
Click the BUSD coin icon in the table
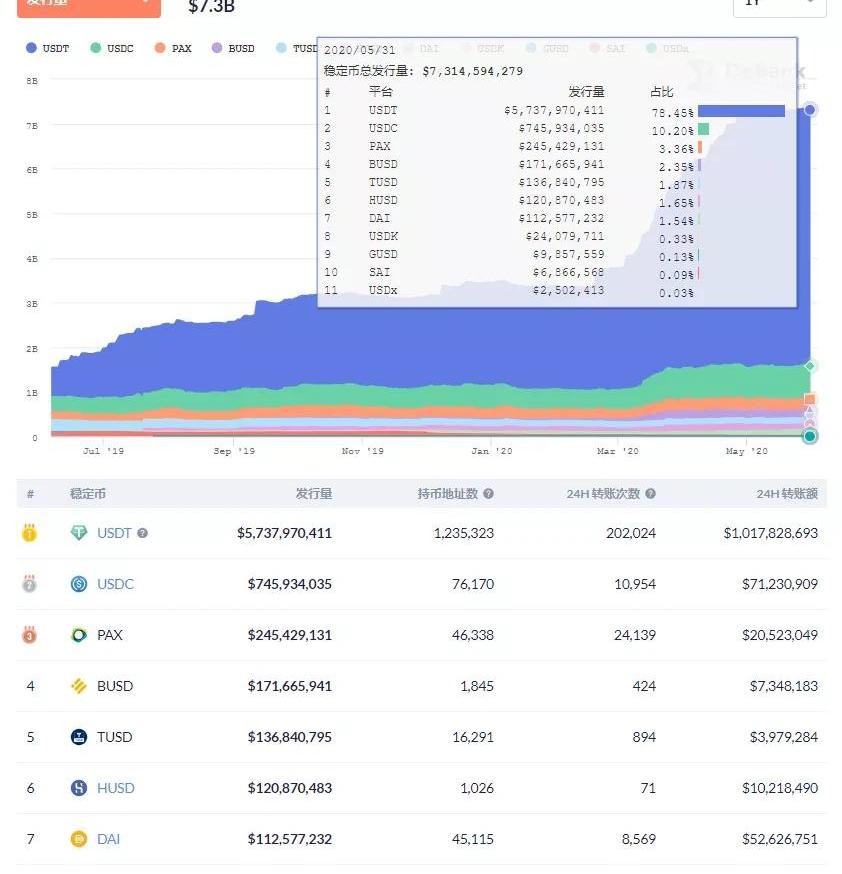point(79,686)
